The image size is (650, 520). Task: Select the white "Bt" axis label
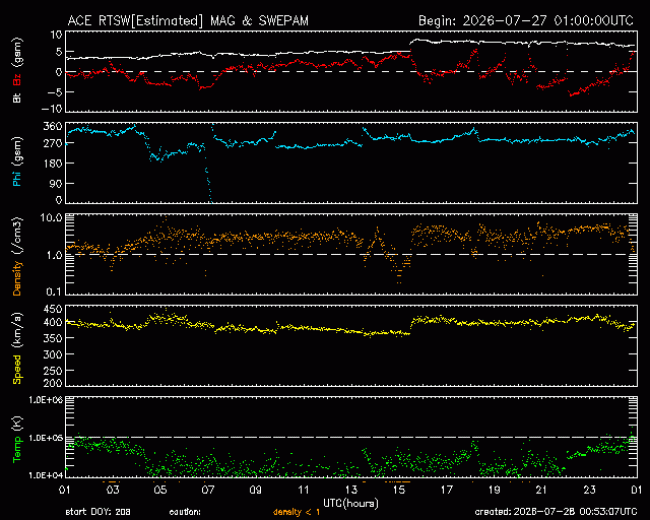click(17, 98)
